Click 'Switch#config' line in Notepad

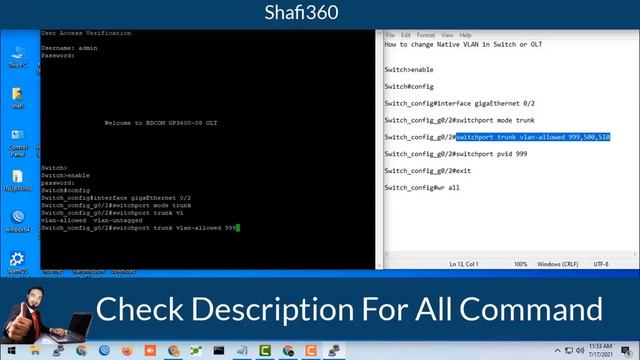(409, 87)
